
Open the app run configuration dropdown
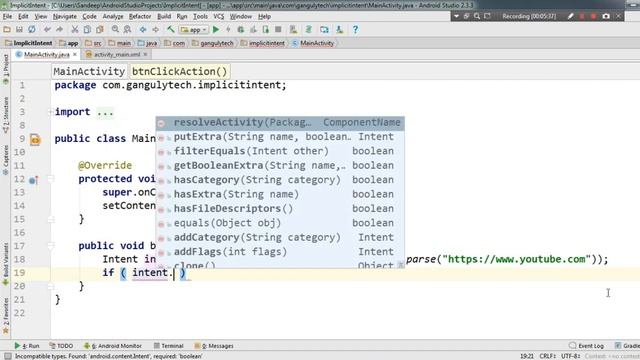194,30
